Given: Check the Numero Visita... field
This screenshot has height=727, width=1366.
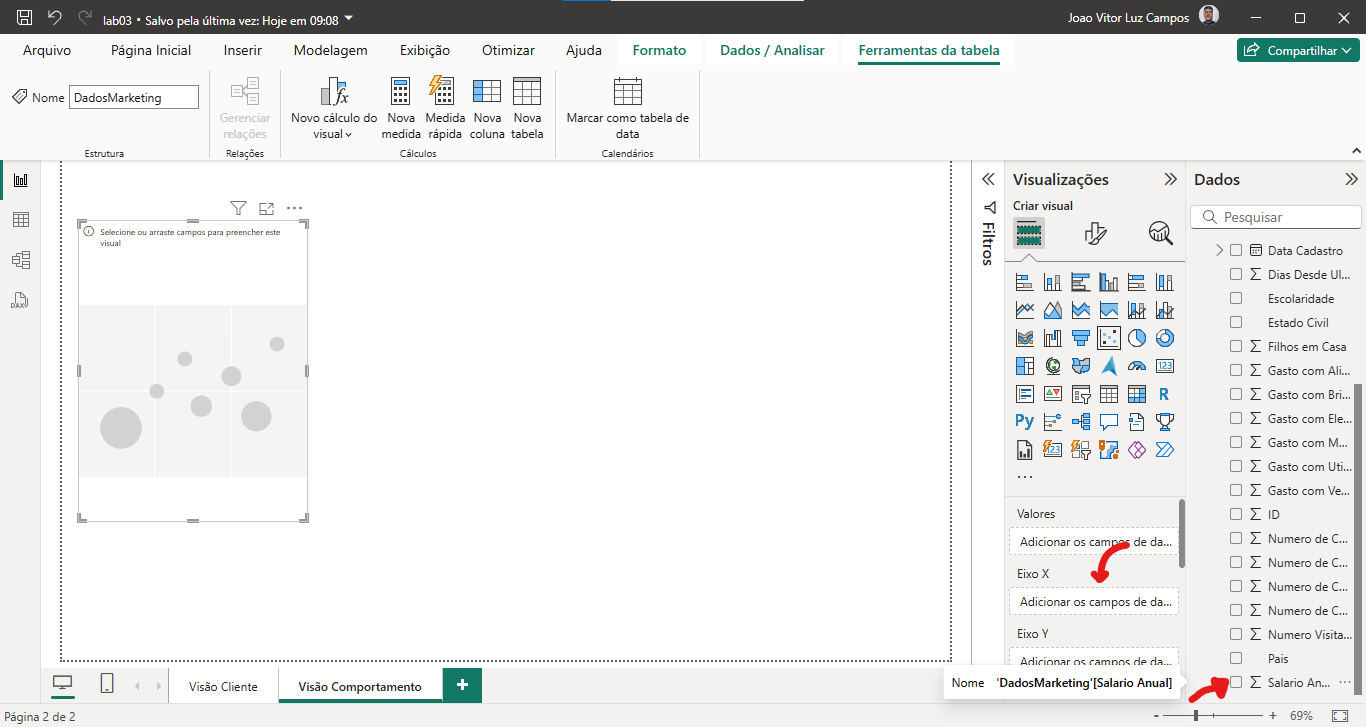Looking at the screenshot, I should point(1236,635).
